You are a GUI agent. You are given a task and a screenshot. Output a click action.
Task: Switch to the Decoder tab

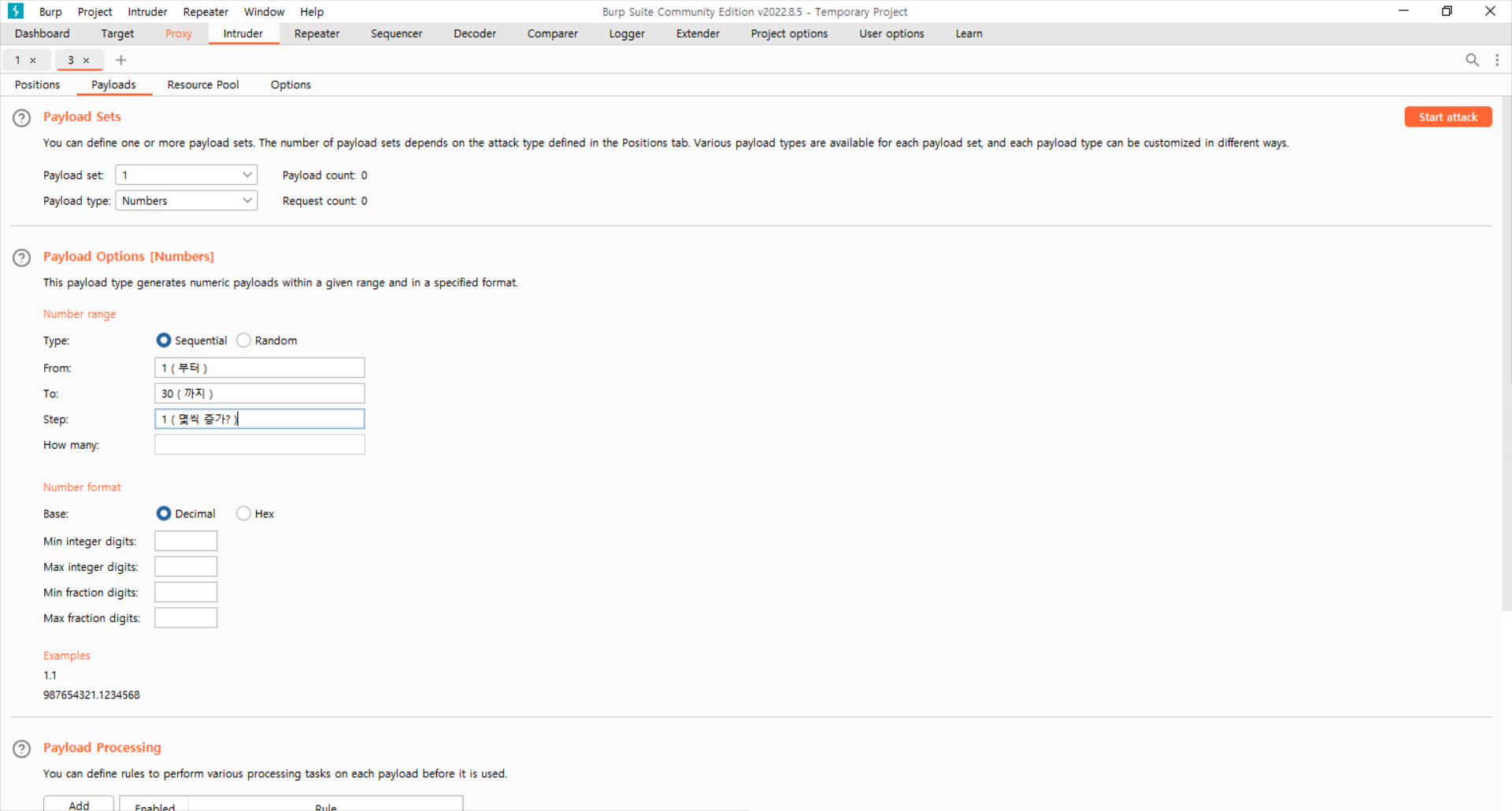coord(475,34)
